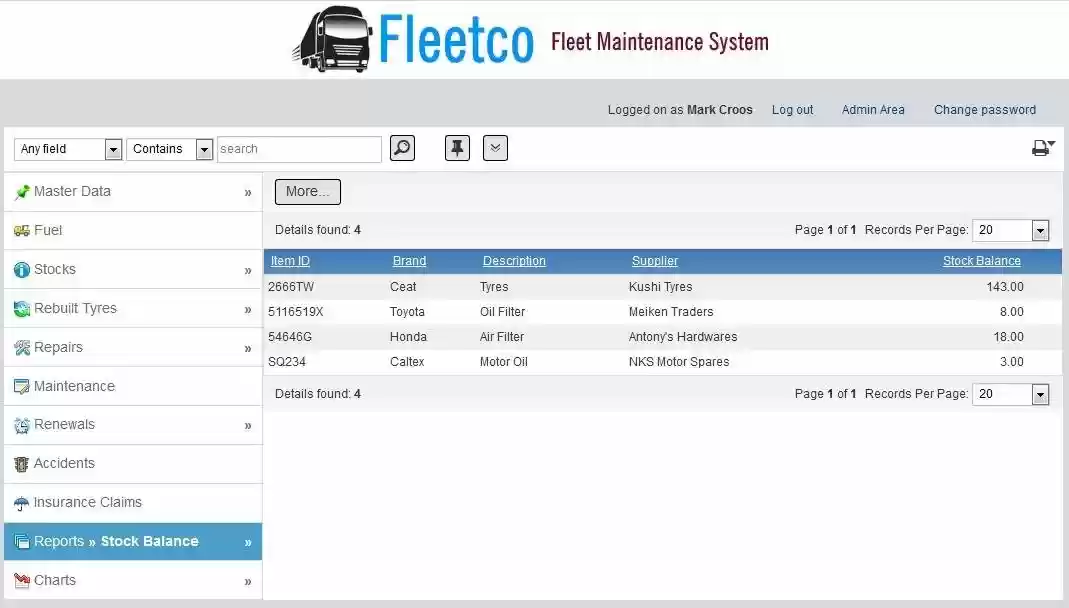This screenshot has height=608, width=1069.
Task: Click the truck icon next to Fuel
Action: point(22,230)
